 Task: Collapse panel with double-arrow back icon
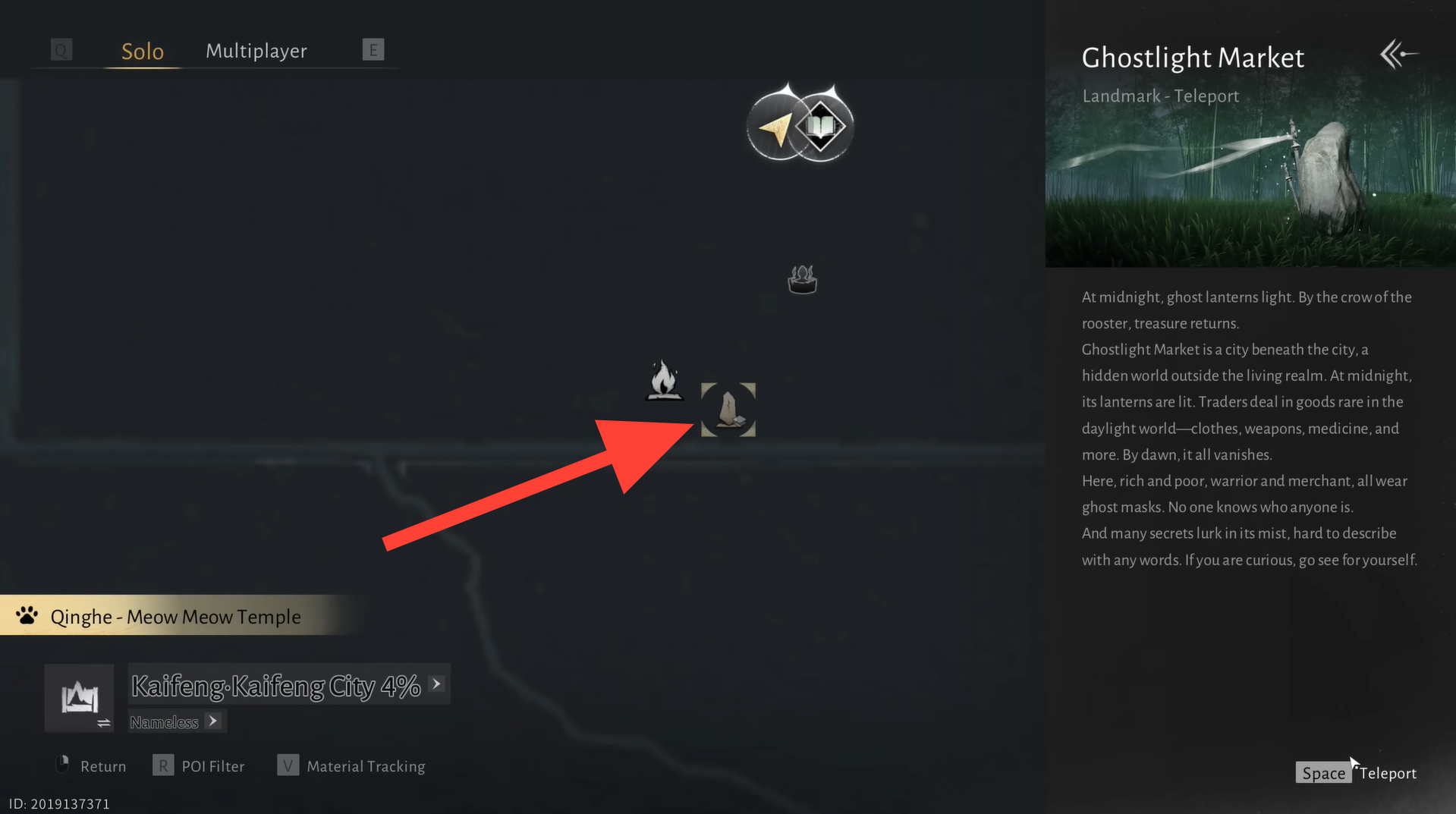coord(1399,54)
